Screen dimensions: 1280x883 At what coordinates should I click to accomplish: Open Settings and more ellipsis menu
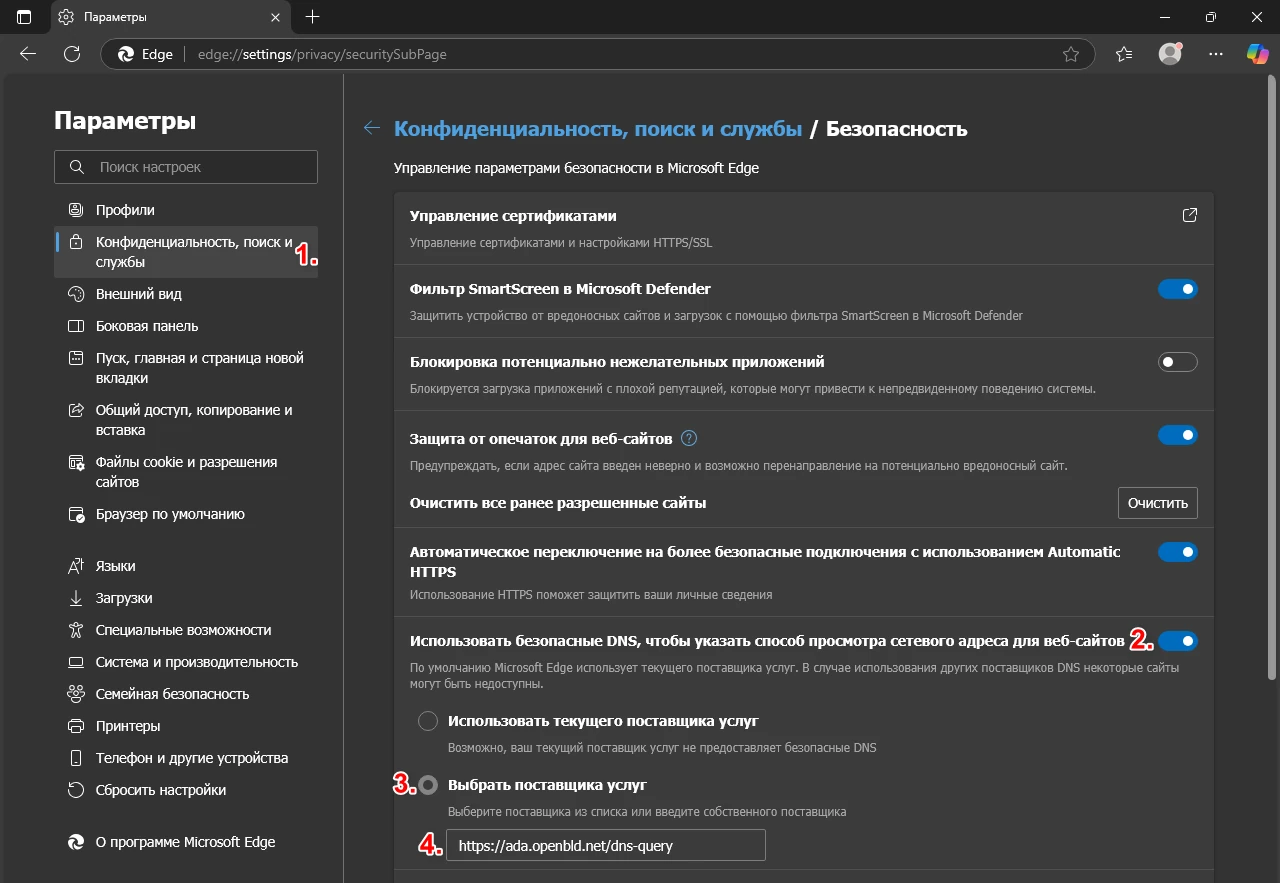(1215, 54)
